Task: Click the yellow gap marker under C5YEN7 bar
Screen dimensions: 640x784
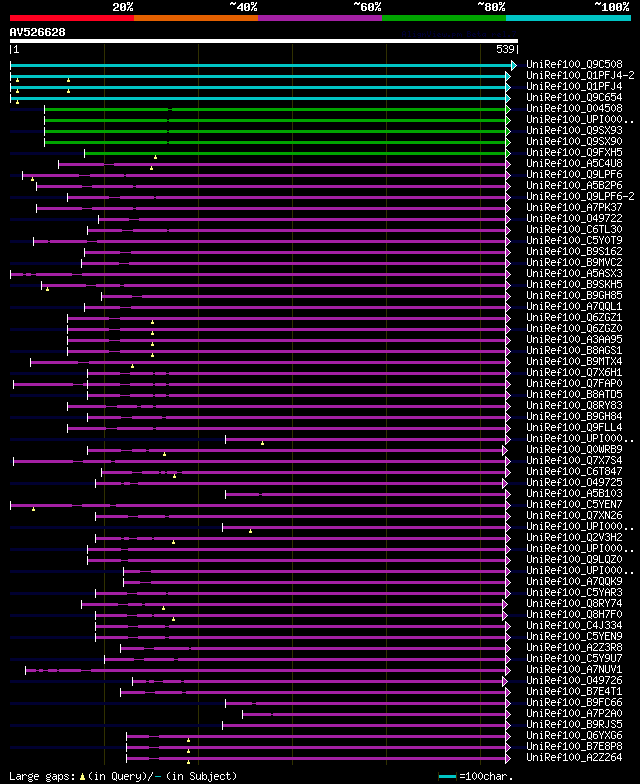Action: [x=34, y=509]
